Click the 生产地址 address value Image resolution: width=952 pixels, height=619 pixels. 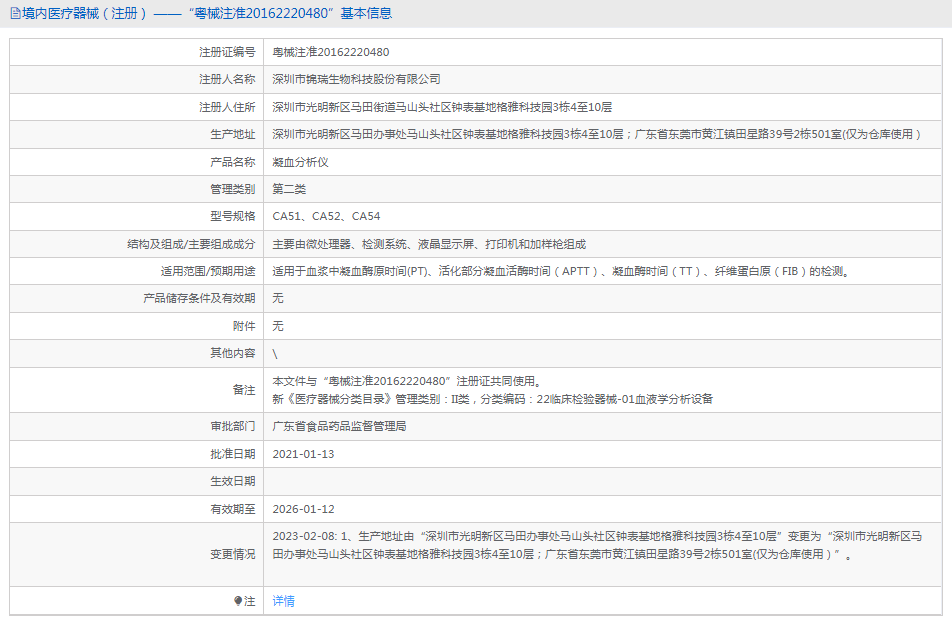coord(597,134)
